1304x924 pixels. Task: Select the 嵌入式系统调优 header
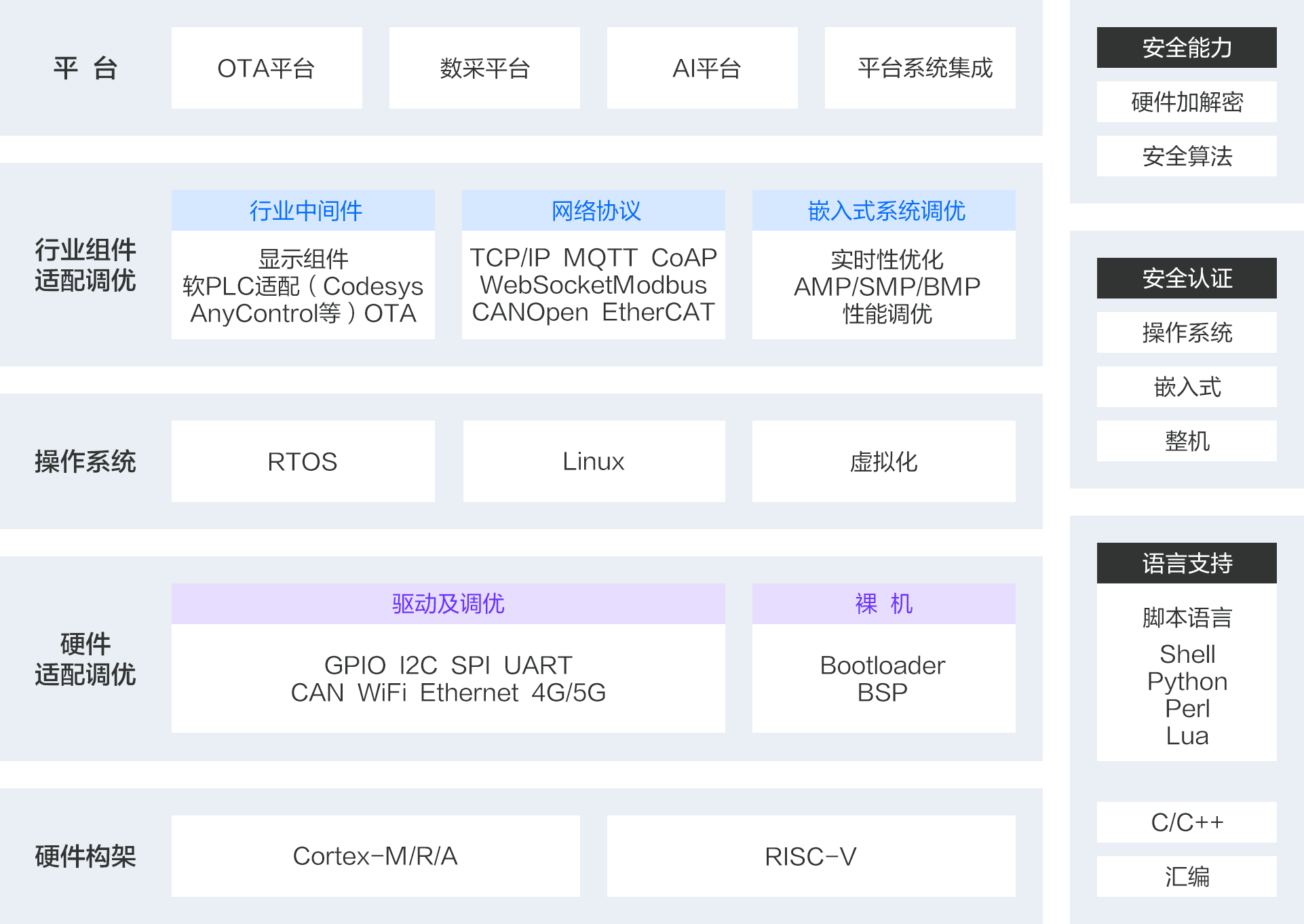(x=884, y=210)
